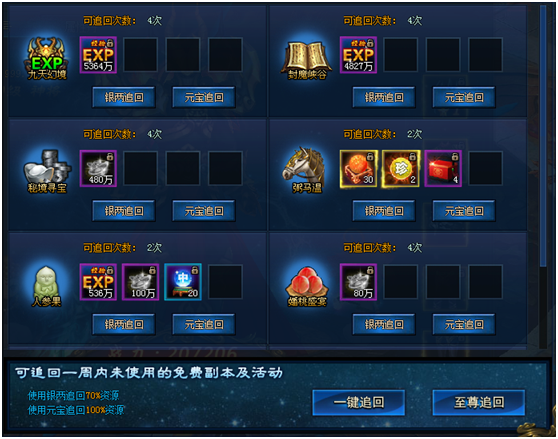Click the 一键追回 button
The width and height of the screenshot is (558, 439).
[x=359, y=402]
